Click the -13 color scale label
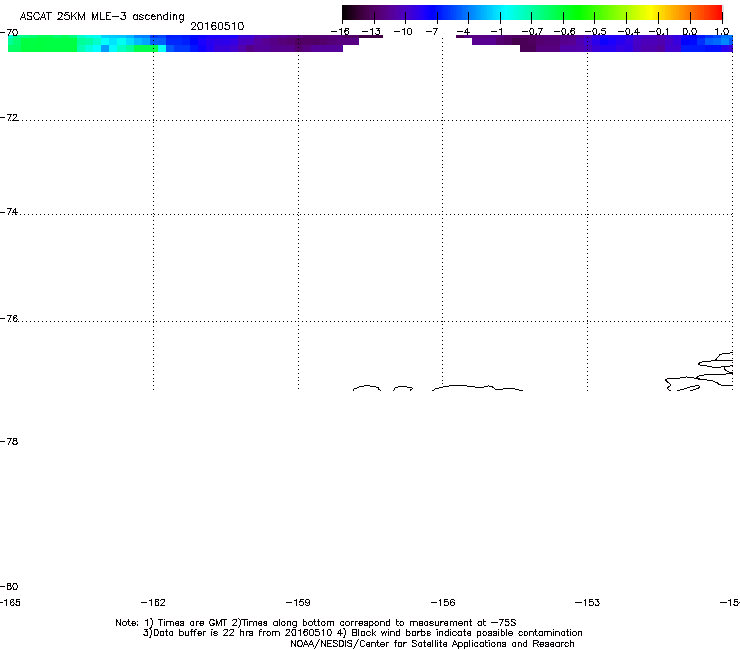740x650 pixels. tap(371, 32)
